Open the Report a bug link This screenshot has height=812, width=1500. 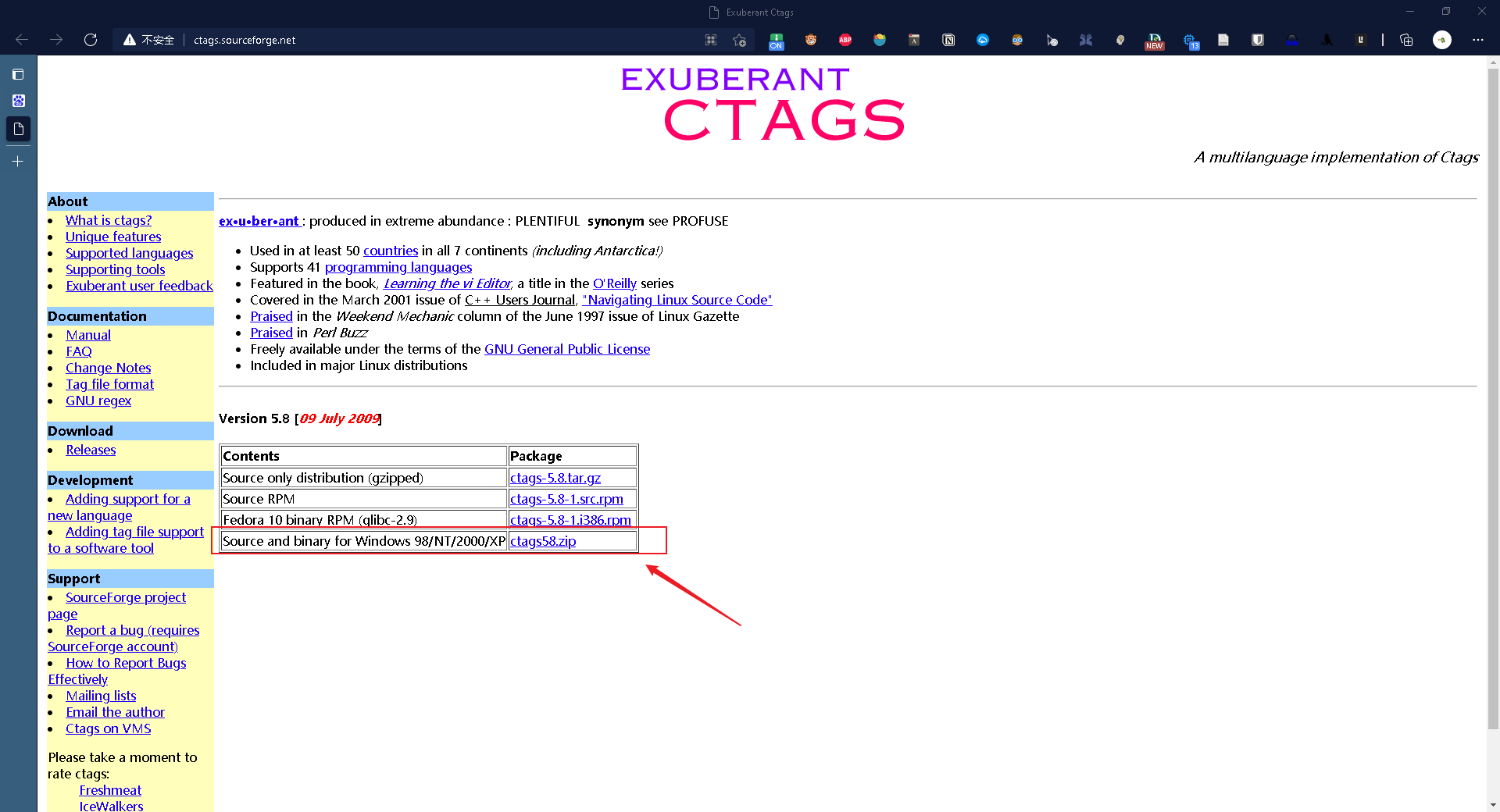pyautogui.click(x=123, y=638)
